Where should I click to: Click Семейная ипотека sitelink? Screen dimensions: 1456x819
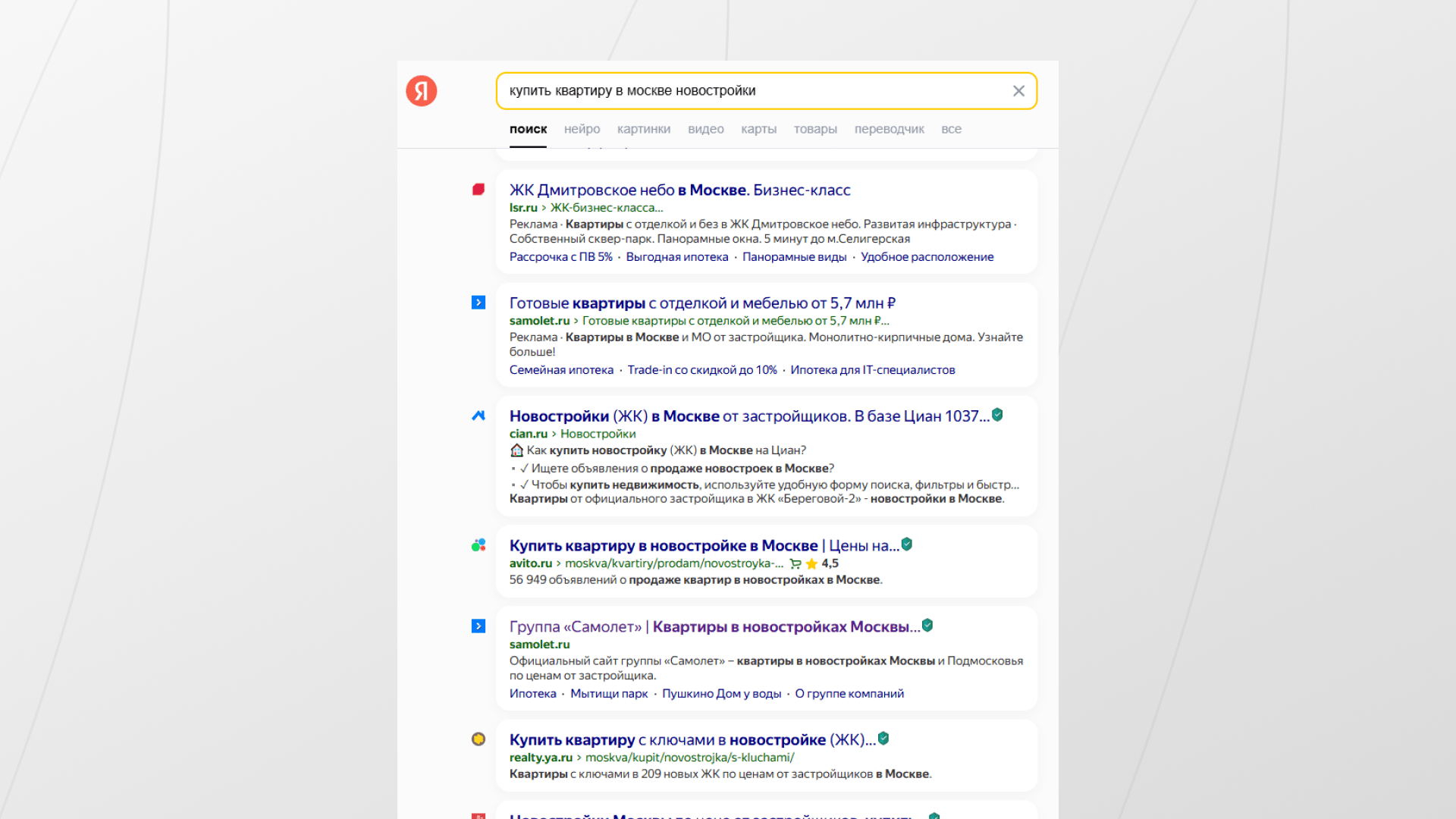point(561,370)
